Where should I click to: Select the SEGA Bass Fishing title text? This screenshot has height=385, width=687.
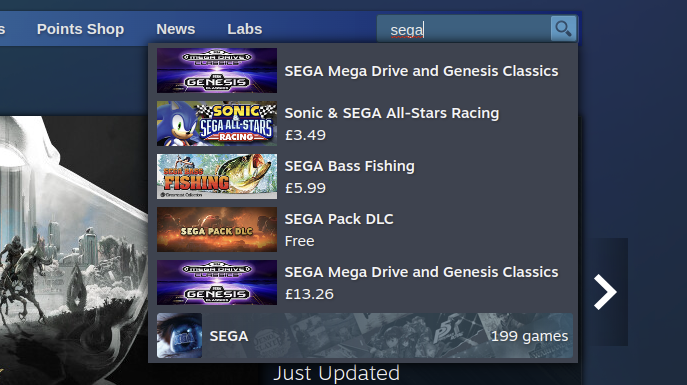pyautogui.click(x=350, y=166)
